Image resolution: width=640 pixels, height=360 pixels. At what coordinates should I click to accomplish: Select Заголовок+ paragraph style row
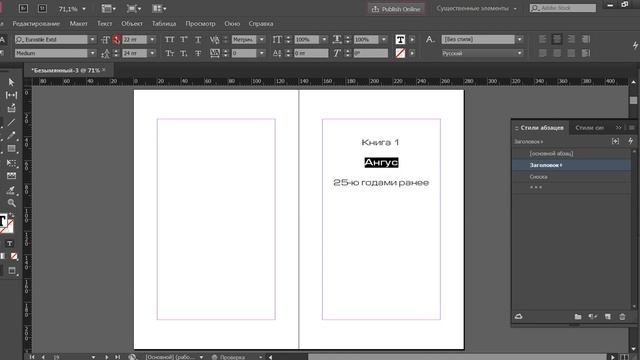pyautogui.click(x=571, y=165)
